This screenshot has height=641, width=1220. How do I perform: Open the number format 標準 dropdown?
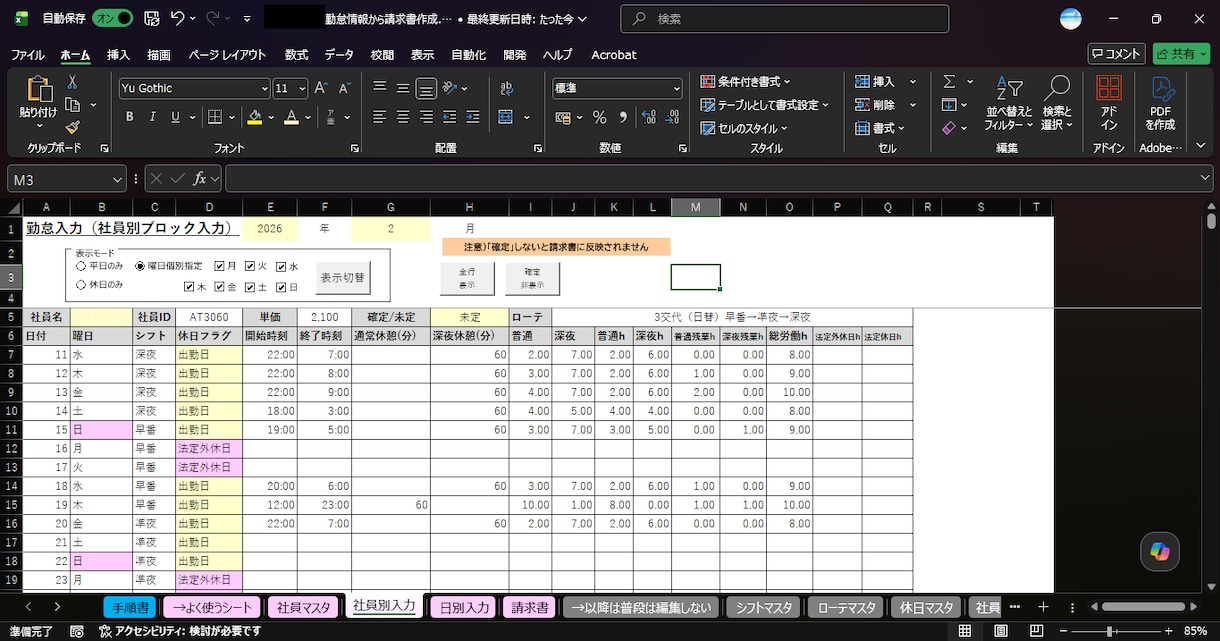(x=676, y=88)
